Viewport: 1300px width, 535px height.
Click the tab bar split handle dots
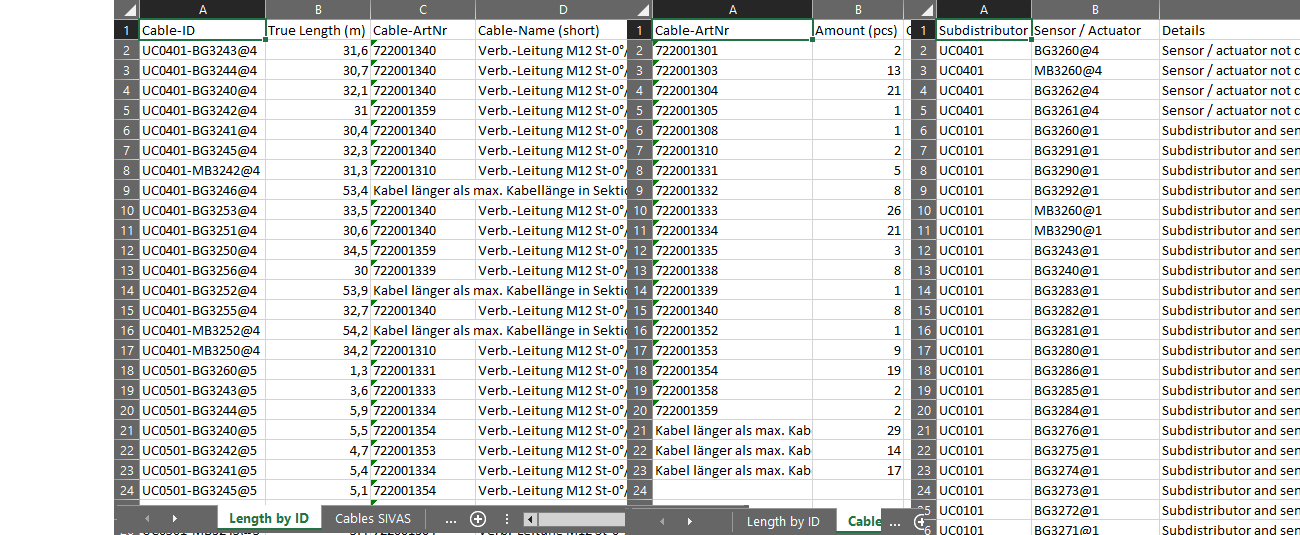pos(506,519)
